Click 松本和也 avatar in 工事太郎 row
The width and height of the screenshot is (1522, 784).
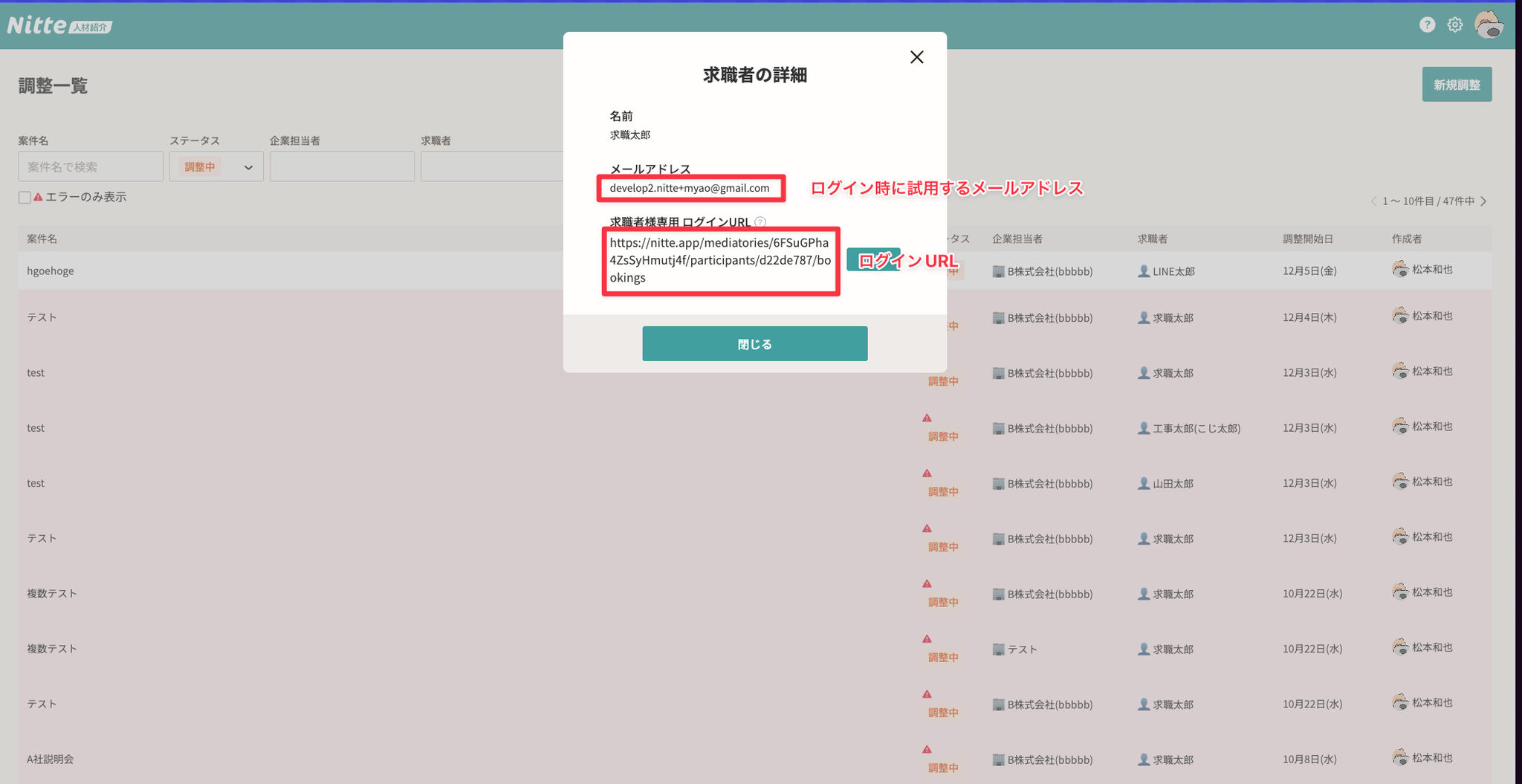tap(1400, 426)
